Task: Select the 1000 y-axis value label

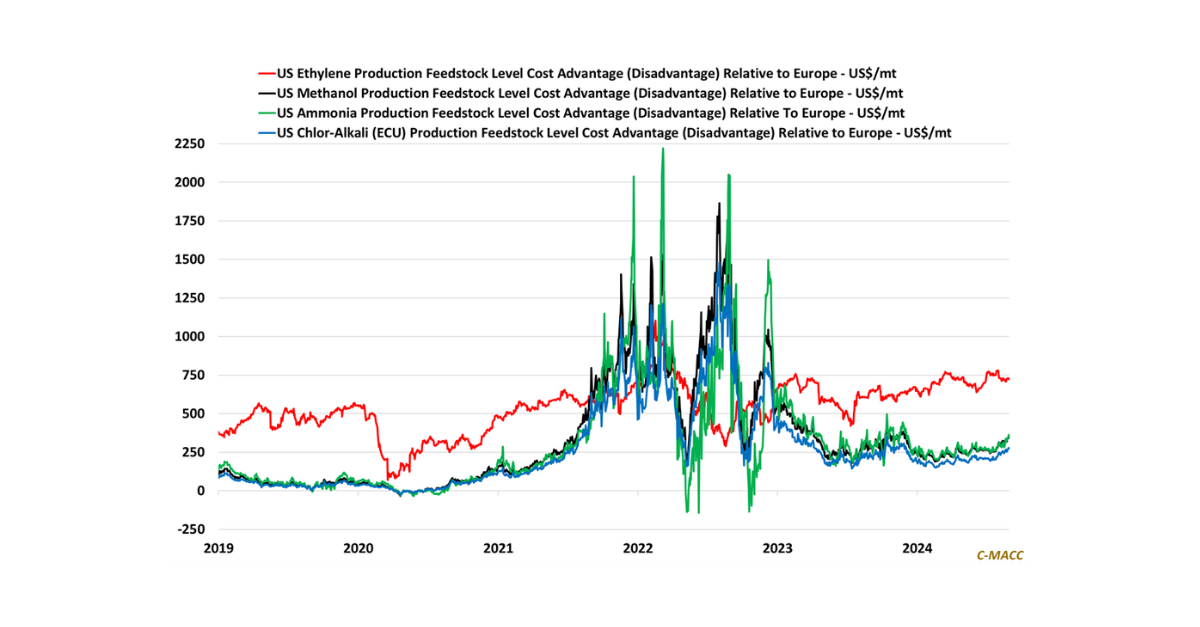Action: [x=190, y=337]
